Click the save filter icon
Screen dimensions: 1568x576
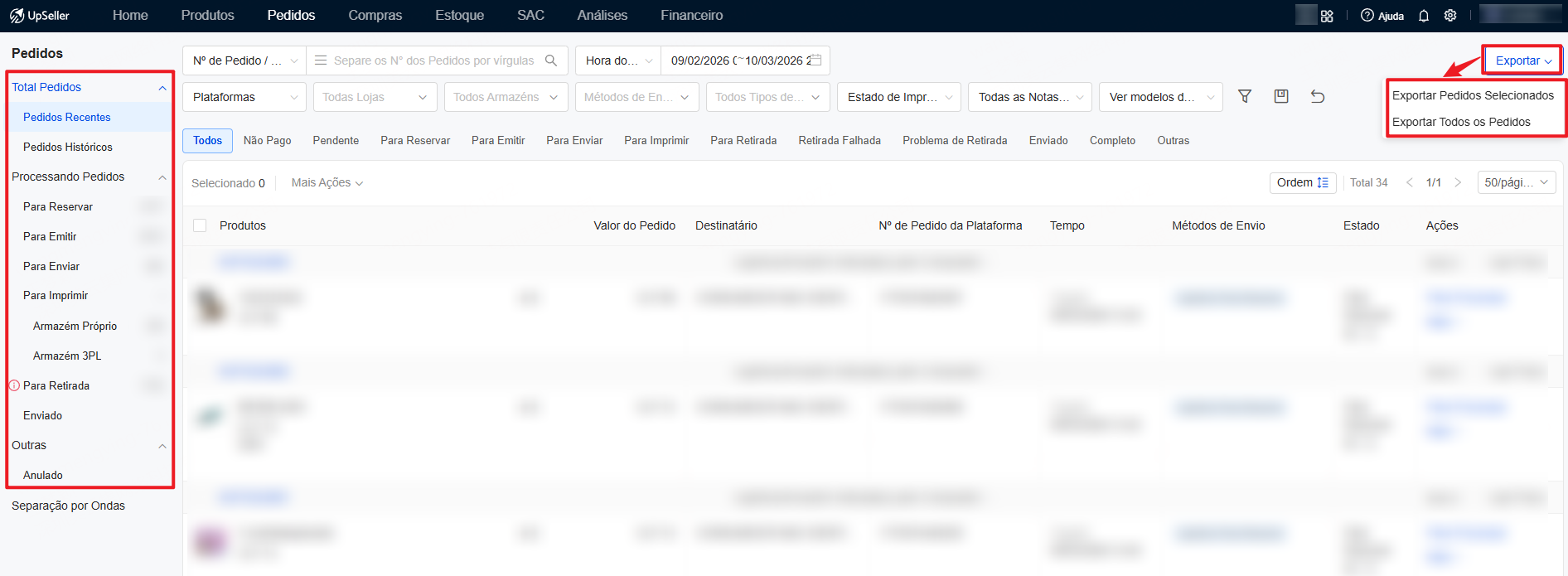1280,97
